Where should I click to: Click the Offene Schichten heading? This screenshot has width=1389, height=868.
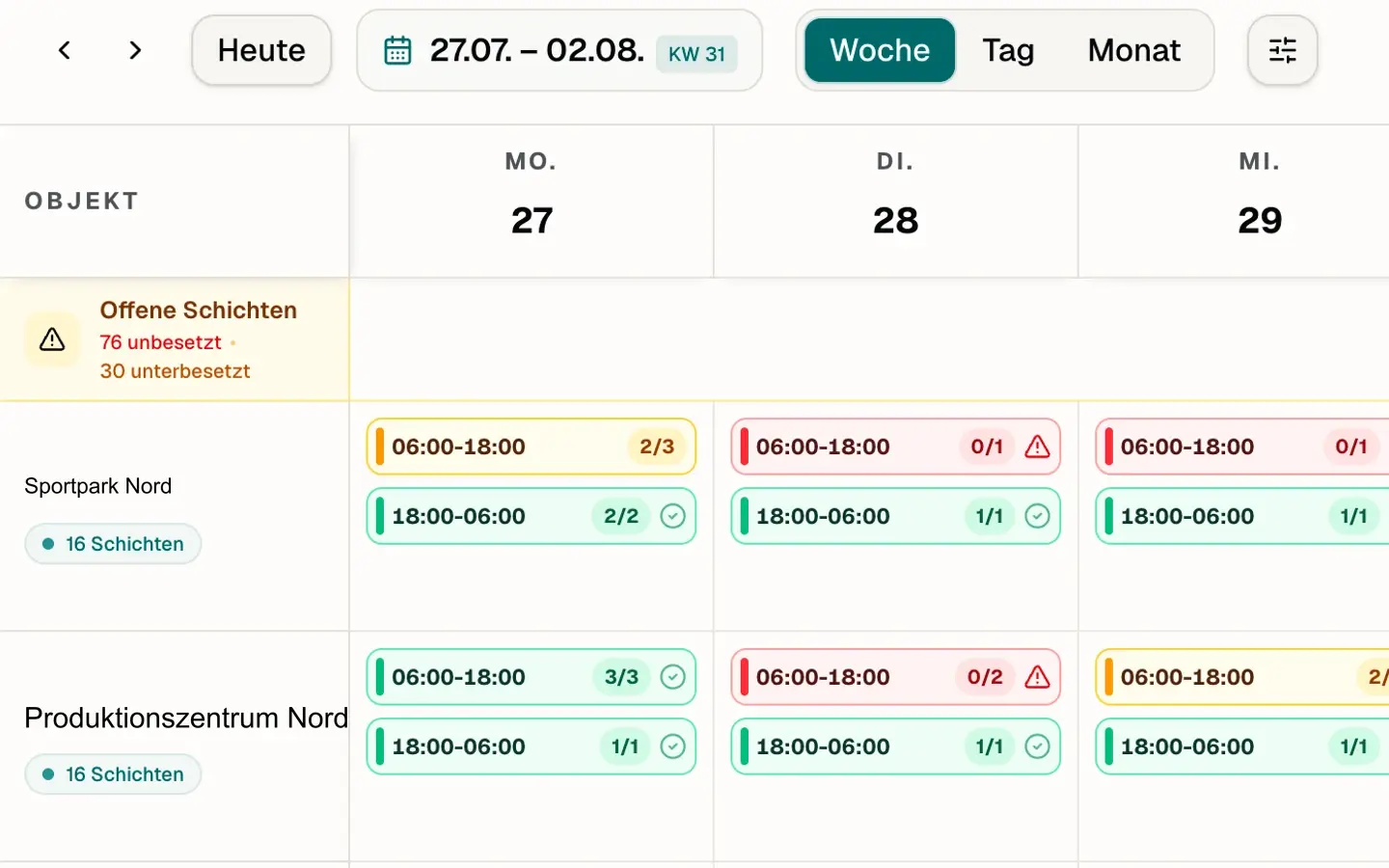tap(199, 311)
